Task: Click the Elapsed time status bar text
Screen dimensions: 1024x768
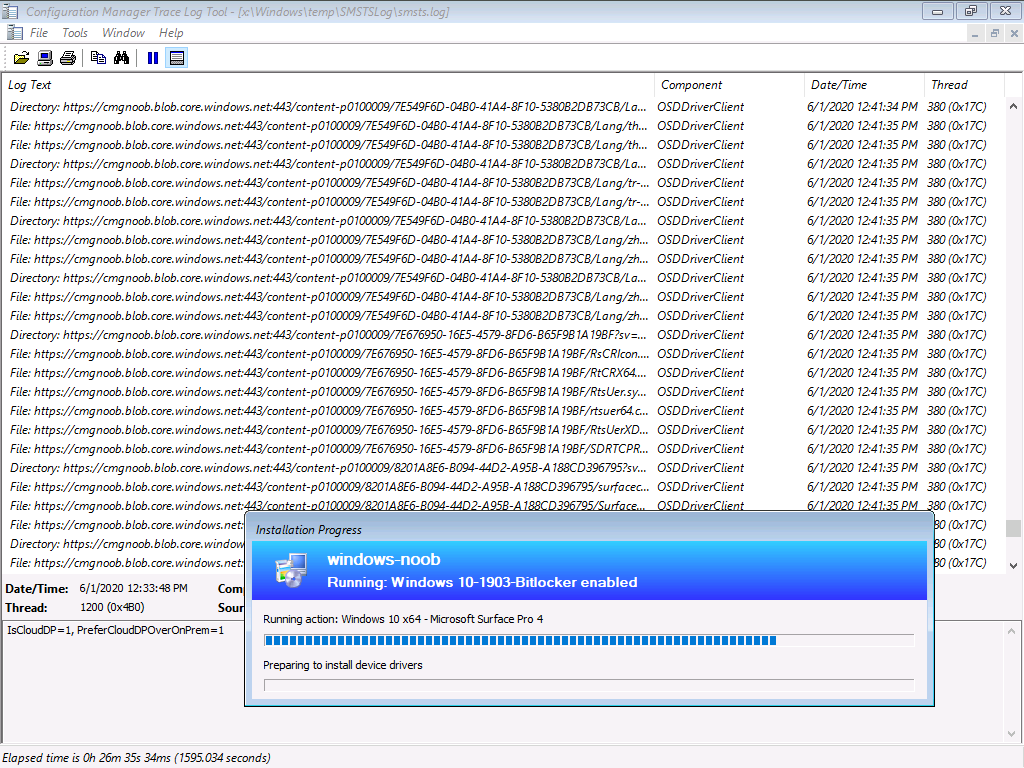Action: coord(136,758)
